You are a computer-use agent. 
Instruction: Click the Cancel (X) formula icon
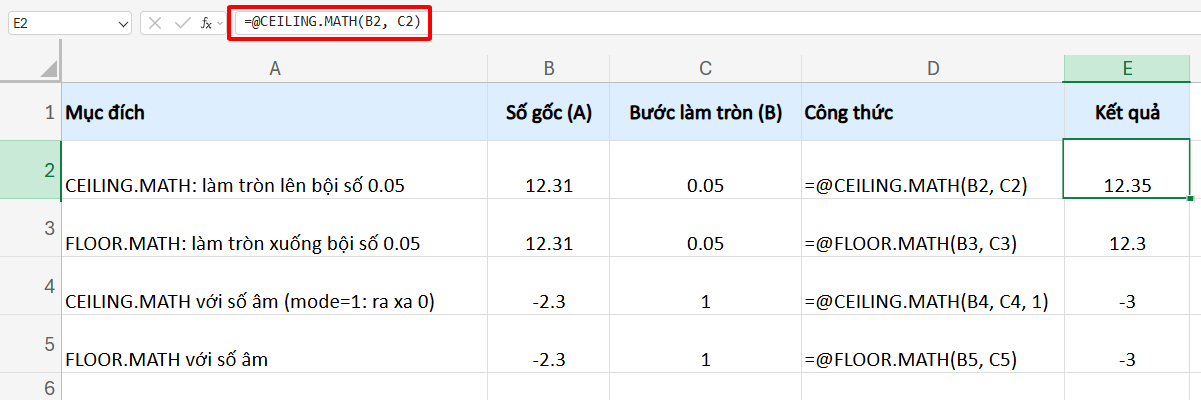tap(155, 22)
